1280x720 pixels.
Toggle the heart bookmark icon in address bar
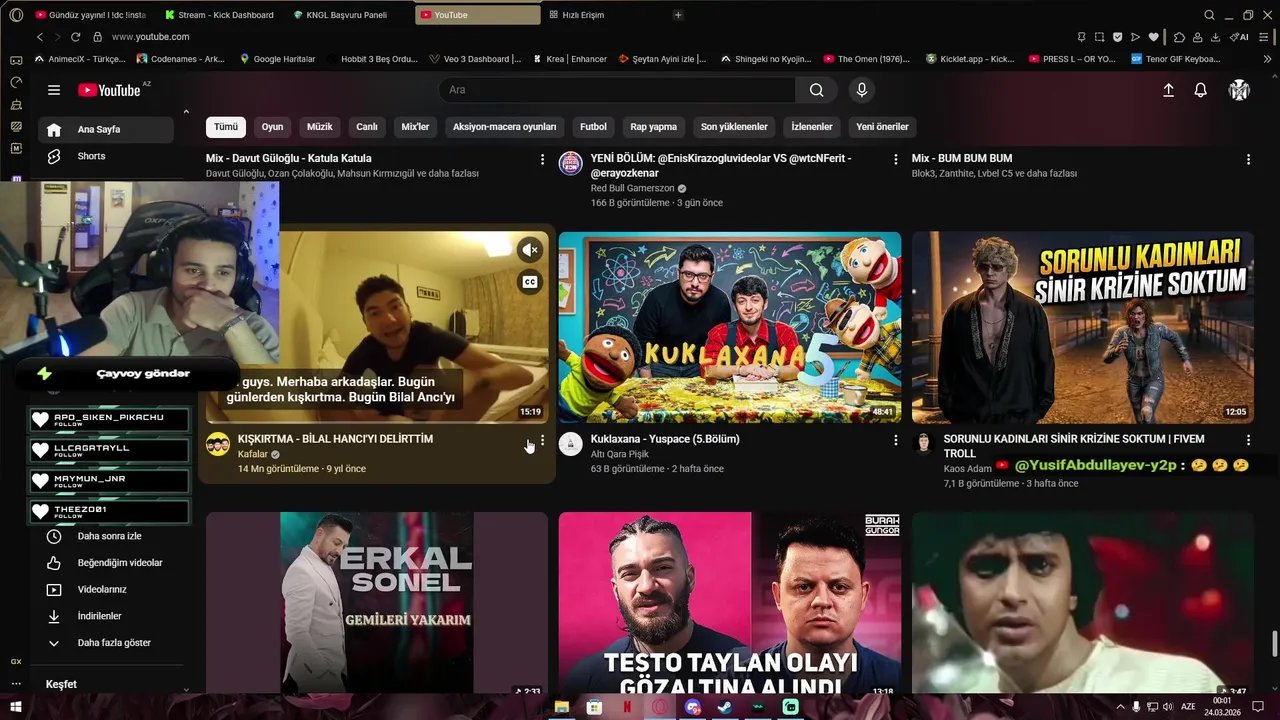coord(1153,37)
